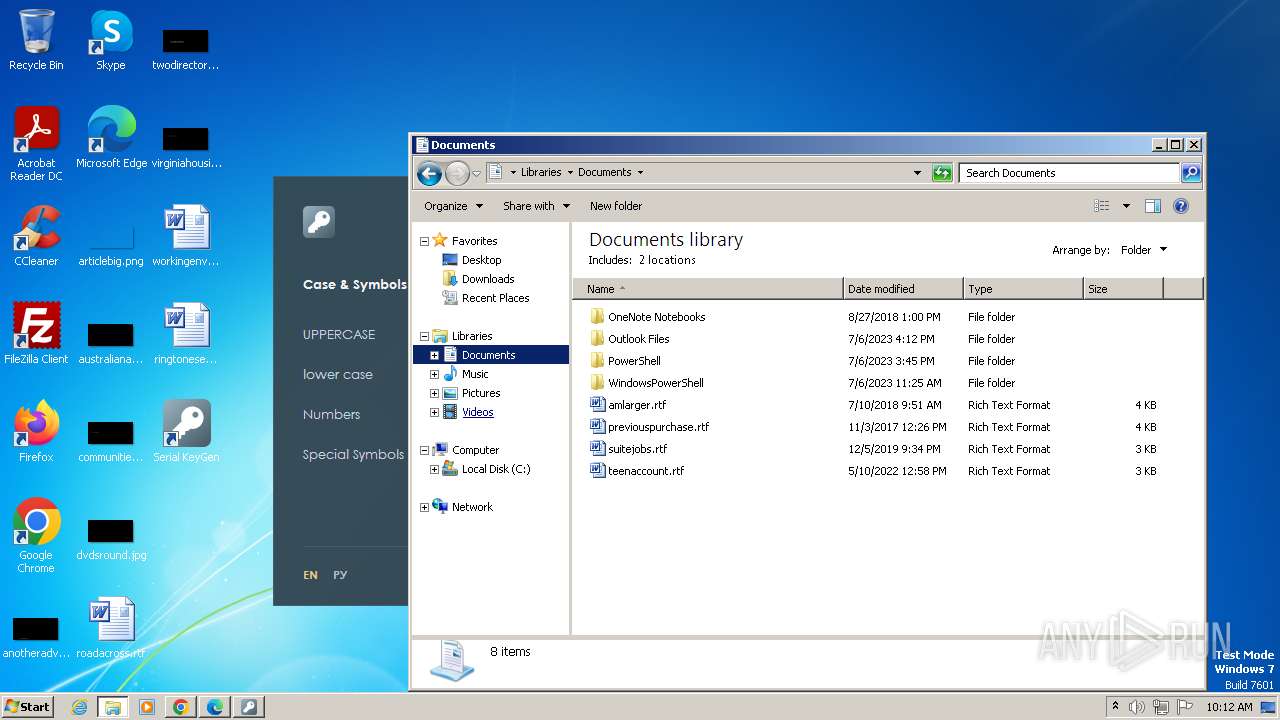The height and width of the screenshot is (720, 1280).
Task: Expand the Music library node
Action: click(434, 374)
